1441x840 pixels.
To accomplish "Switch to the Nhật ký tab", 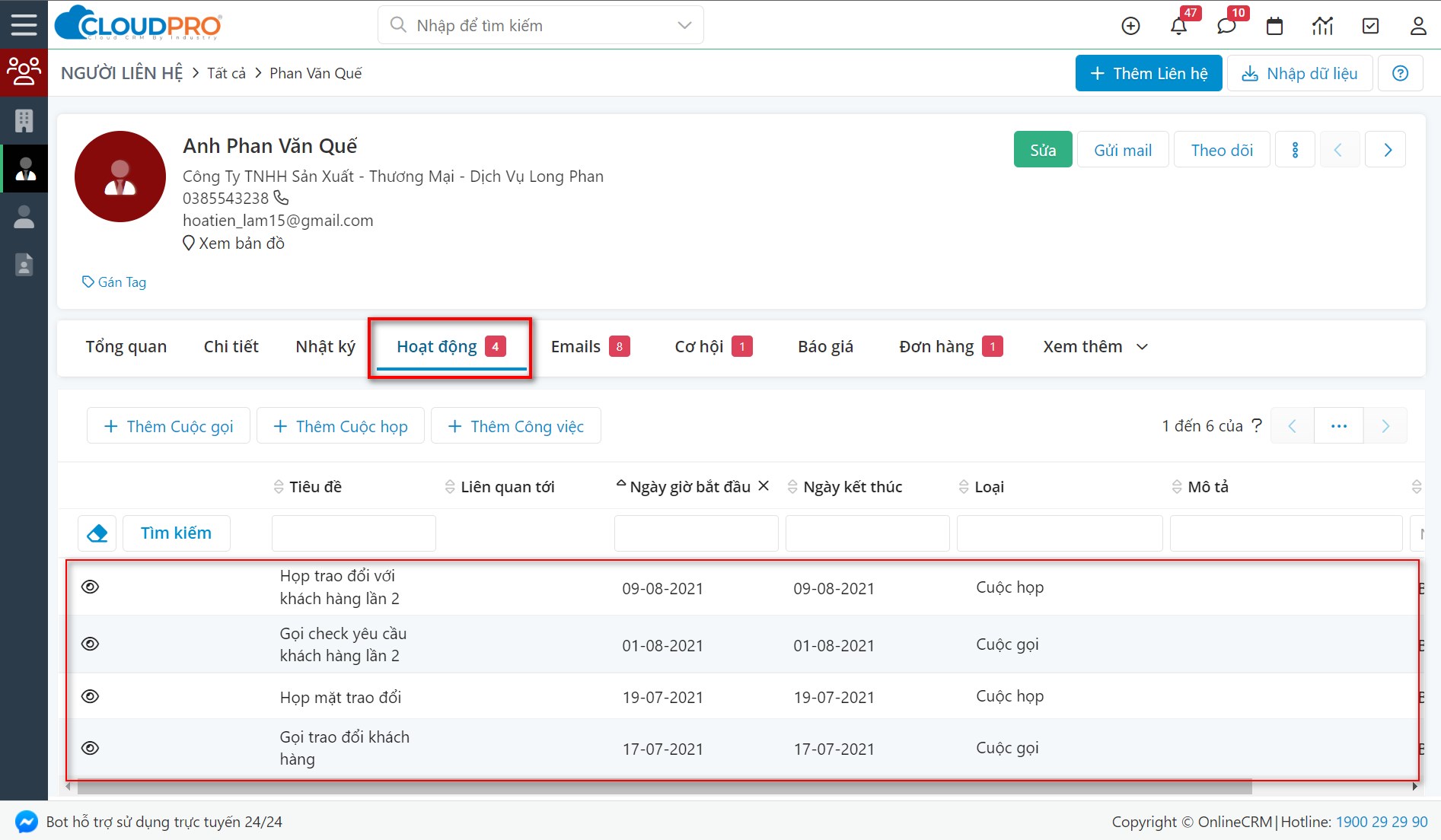I will pyautogui.click(x=326, y=347).
